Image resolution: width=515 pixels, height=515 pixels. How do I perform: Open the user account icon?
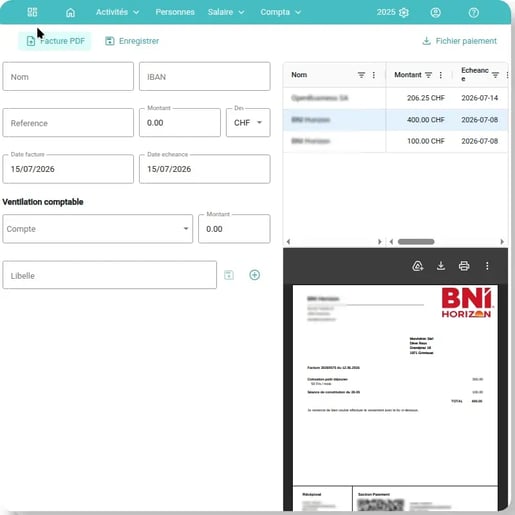pos(435,13)
